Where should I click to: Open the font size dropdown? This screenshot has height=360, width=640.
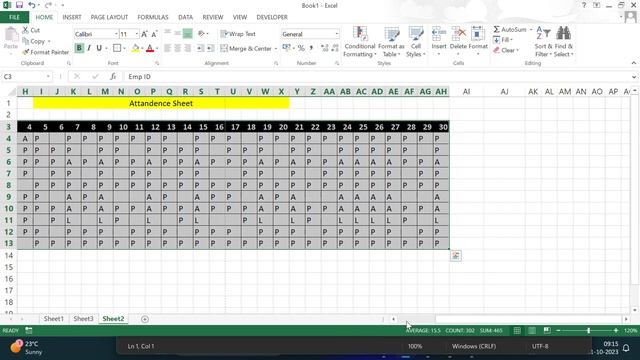136,34
